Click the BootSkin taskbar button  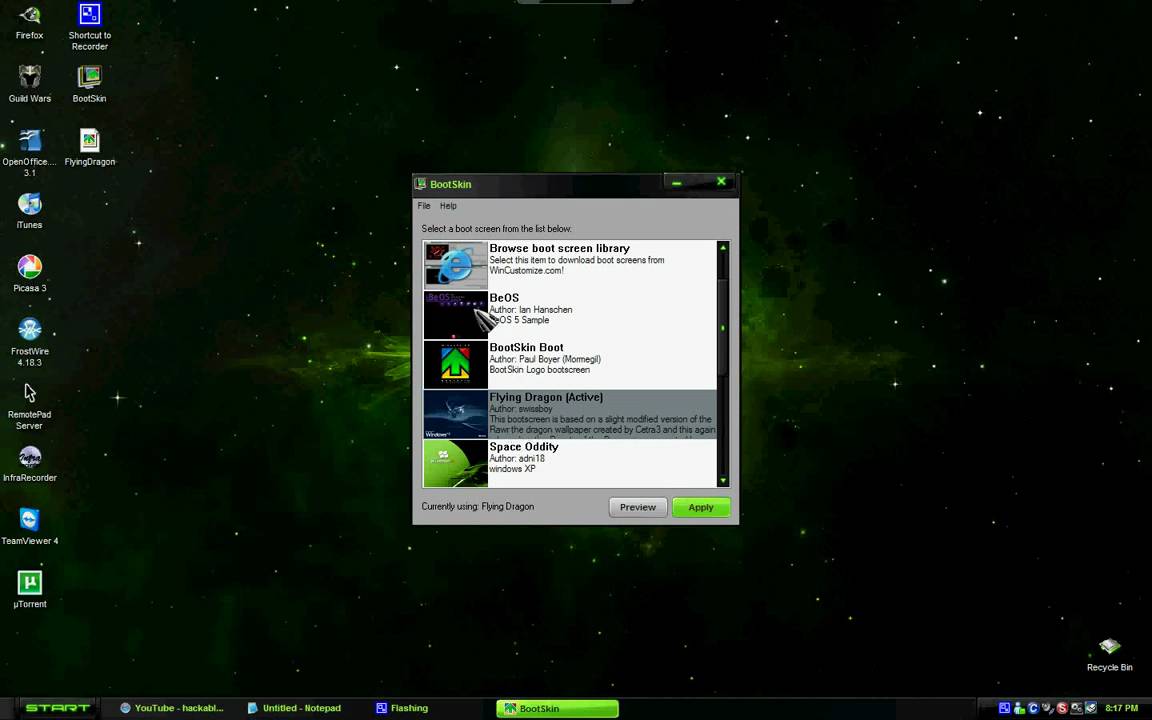(558, 708)
